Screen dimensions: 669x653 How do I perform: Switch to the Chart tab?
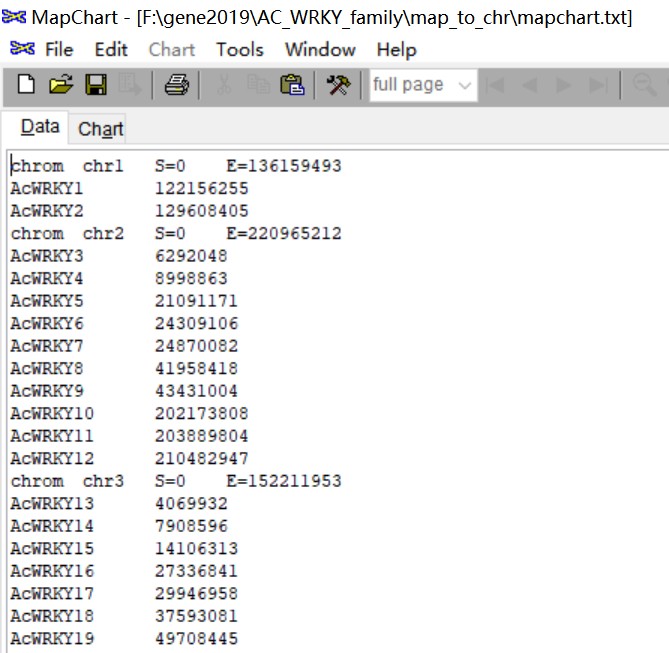coord(101,129)
